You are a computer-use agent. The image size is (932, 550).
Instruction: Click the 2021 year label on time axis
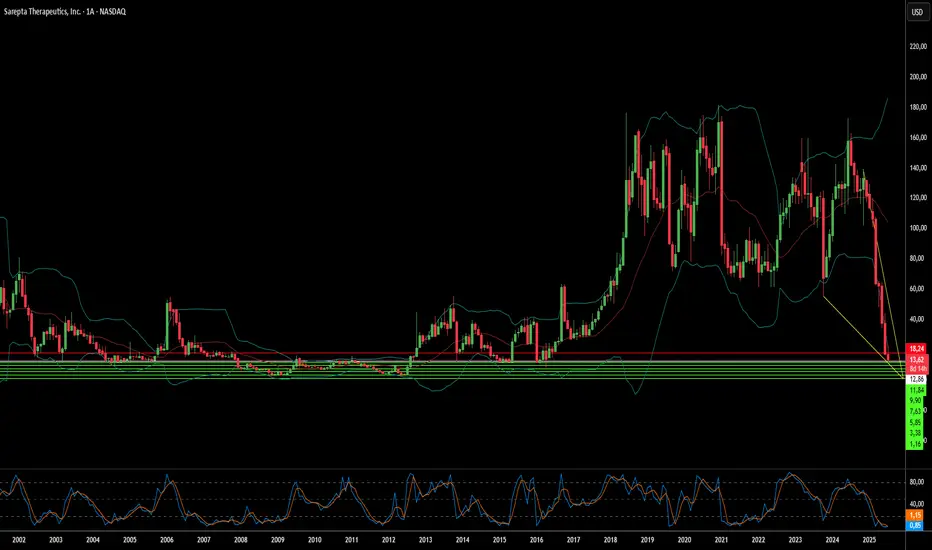721,540
